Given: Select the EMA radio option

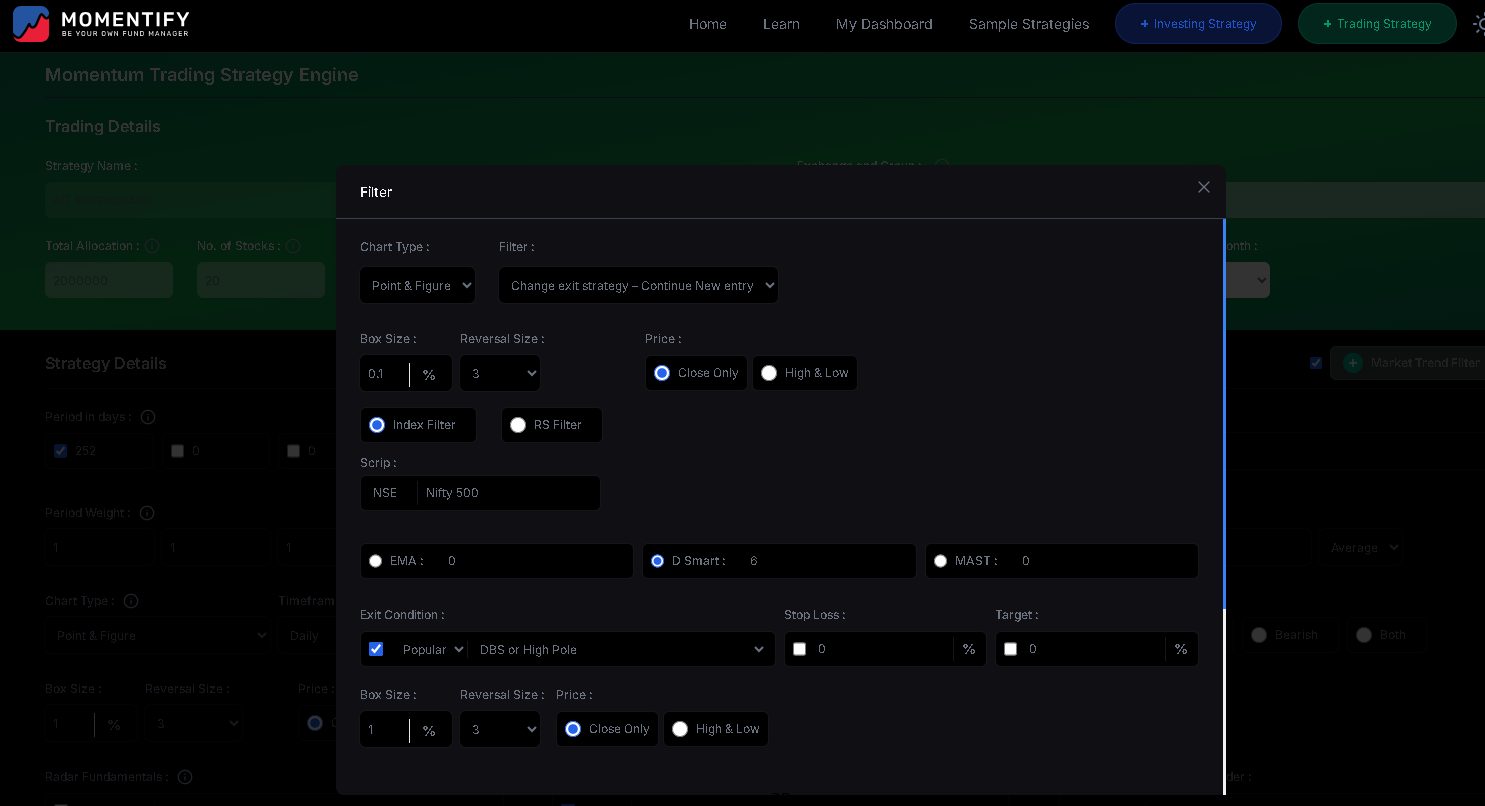Looking at the screenshot, I should pos(375,561).
